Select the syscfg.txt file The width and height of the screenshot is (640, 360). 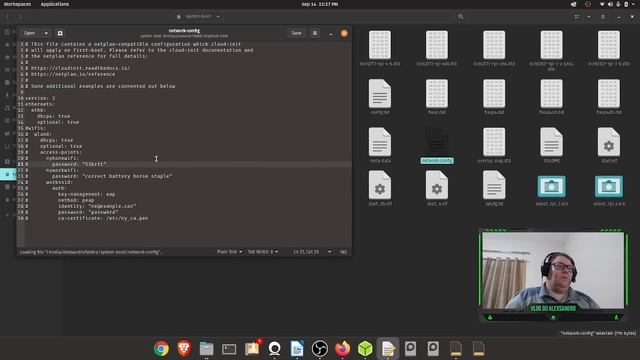pos(494,188)
